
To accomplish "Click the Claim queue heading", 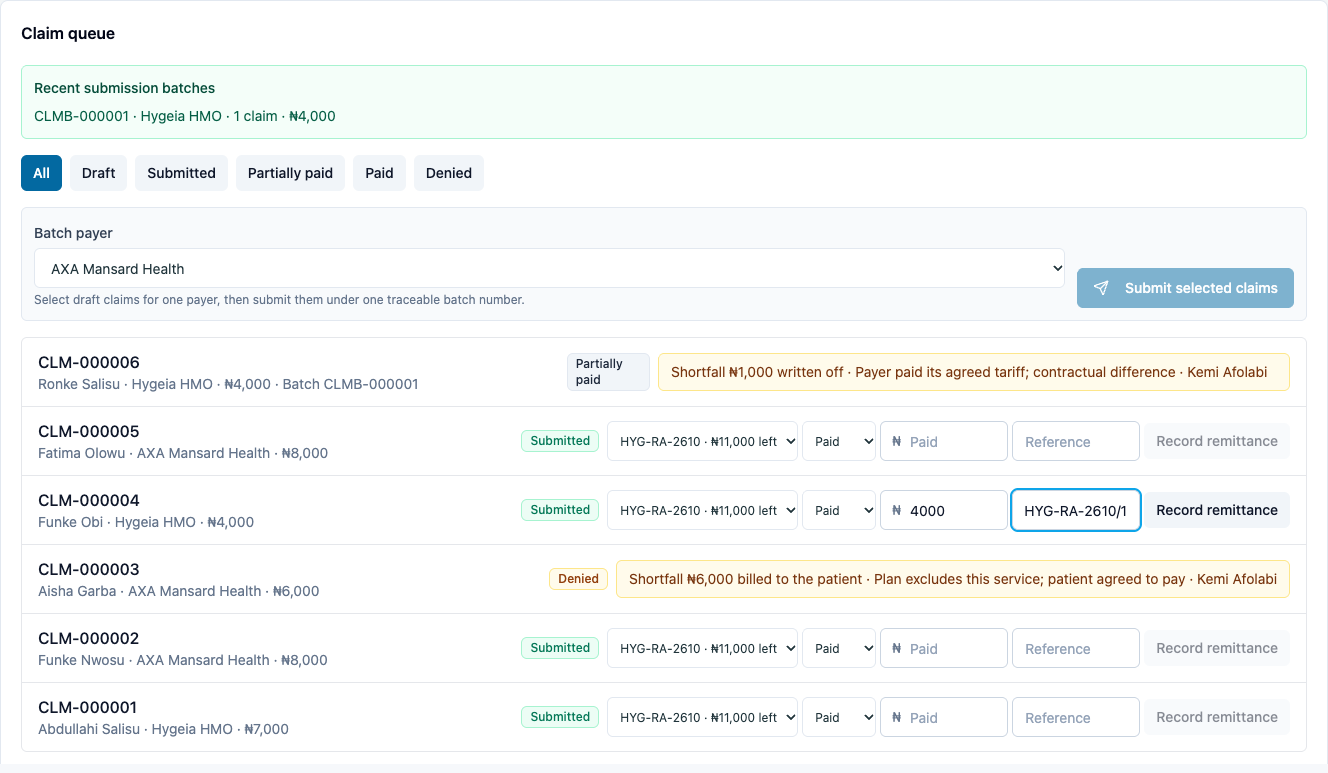I will click(x=68, y=33).
